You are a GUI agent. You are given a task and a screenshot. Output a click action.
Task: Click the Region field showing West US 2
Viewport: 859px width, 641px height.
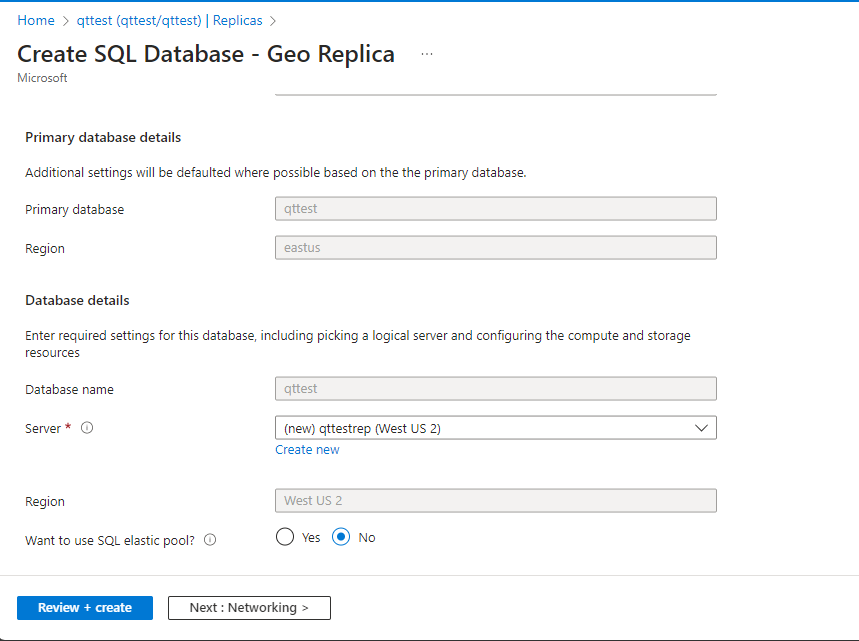[x=496, y=501]
